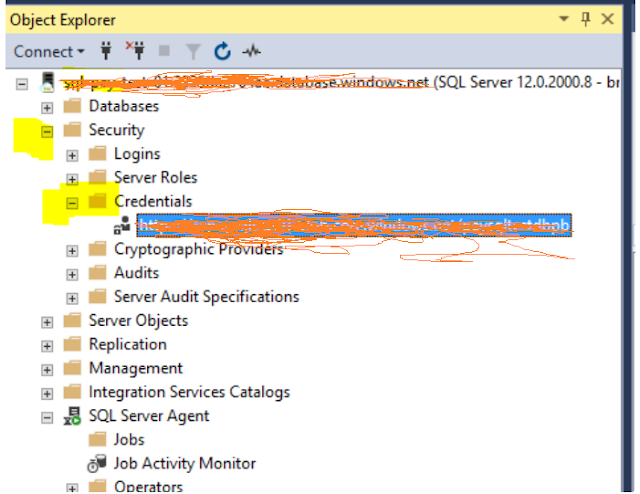Open Activity Monitor via the pulse icon
Screen dimensions: 640x494
(x=251, y=51)
